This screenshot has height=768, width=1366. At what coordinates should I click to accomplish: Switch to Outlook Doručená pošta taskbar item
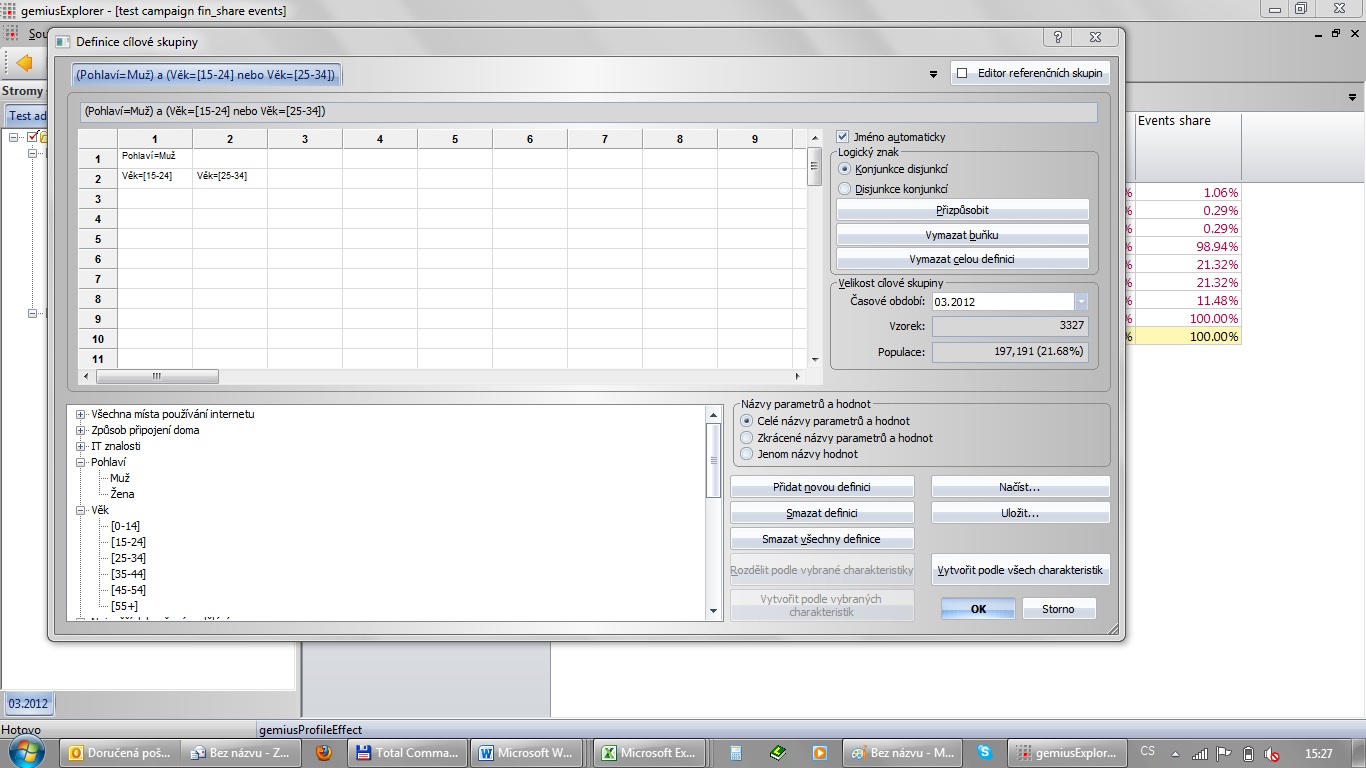(121, 752)
